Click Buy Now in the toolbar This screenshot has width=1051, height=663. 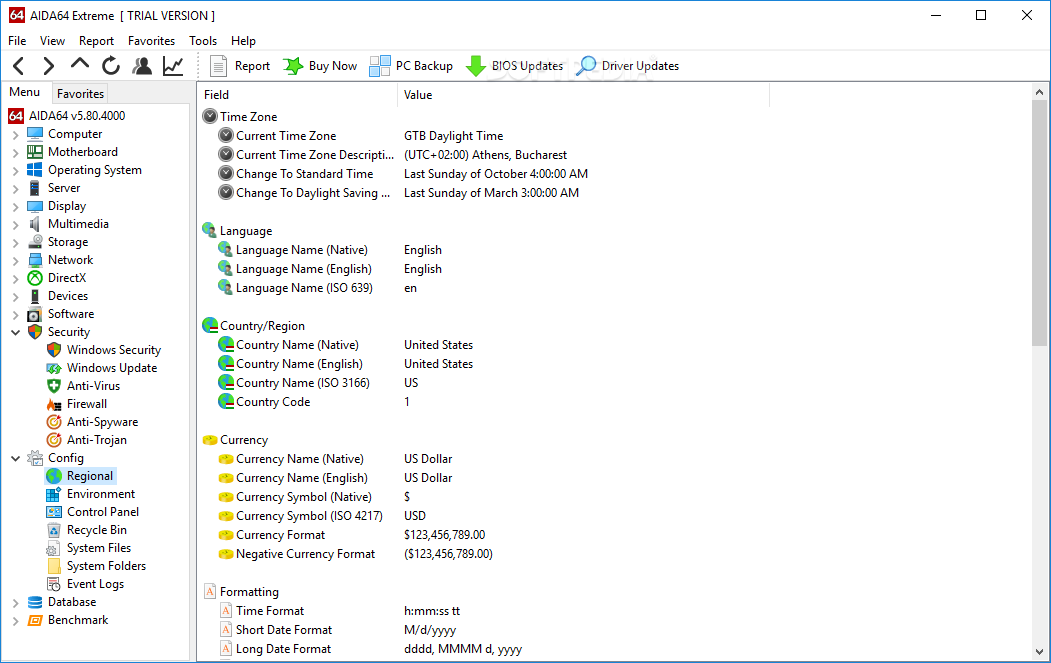(320, 66)
